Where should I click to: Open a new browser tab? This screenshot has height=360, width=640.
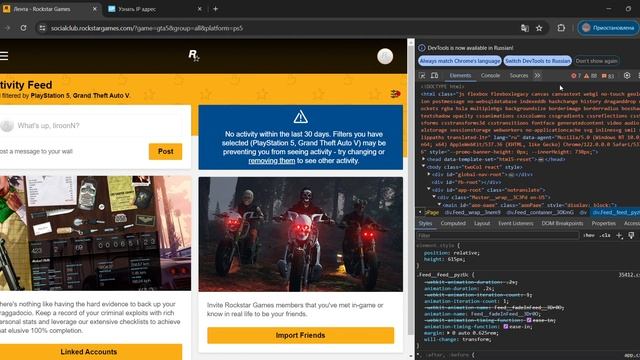[215, 9]
